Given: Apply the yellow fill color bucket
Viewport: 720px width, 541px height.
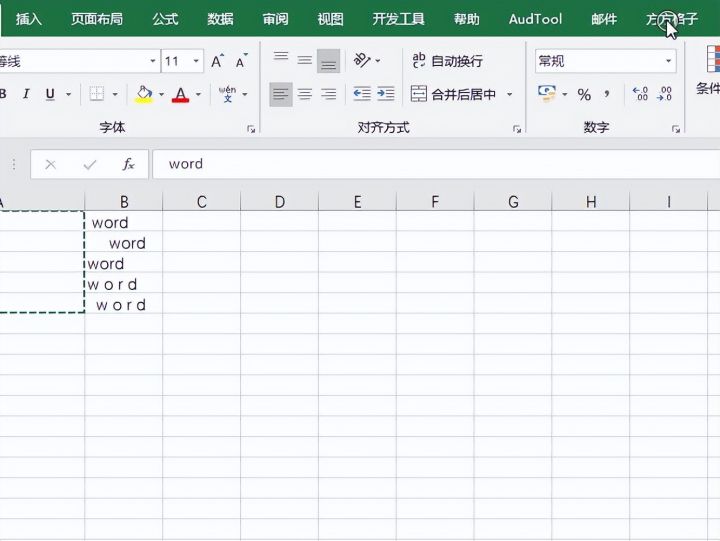Looking at the screenshot, I should pyautogui.click(x=144, y=94).
